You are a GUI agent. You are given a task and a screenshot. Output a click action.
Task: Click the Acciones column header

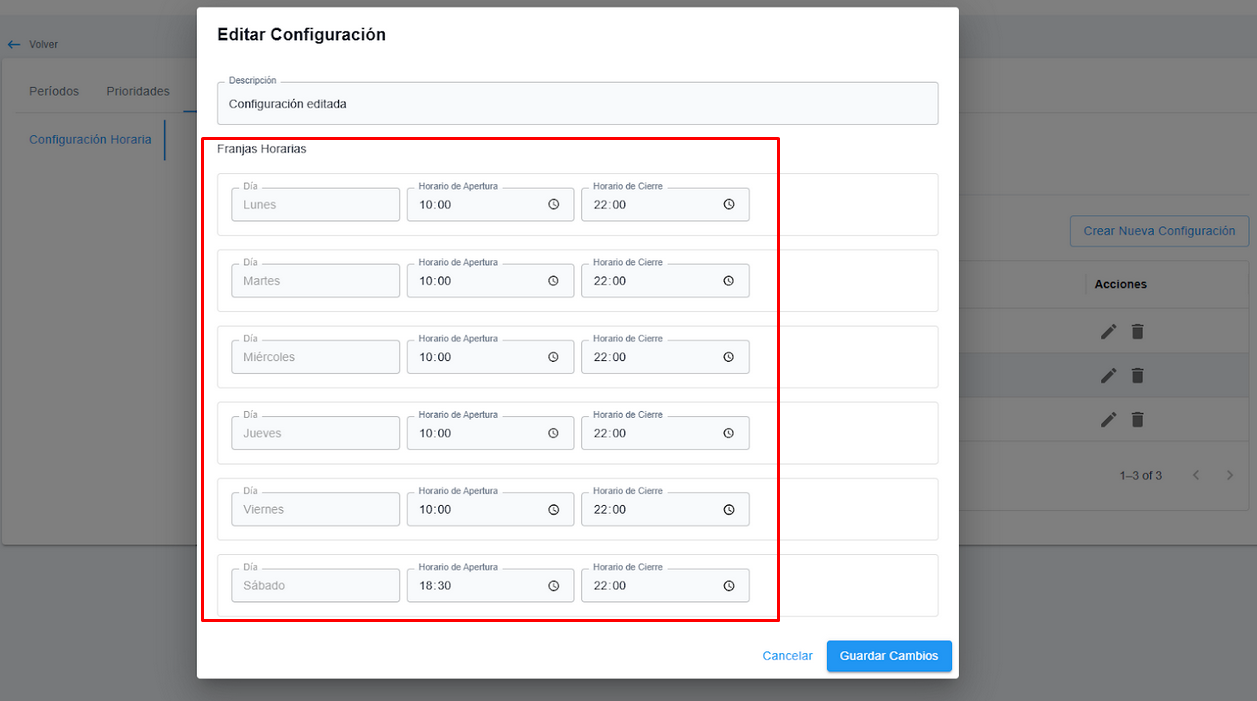point(1120,284)
